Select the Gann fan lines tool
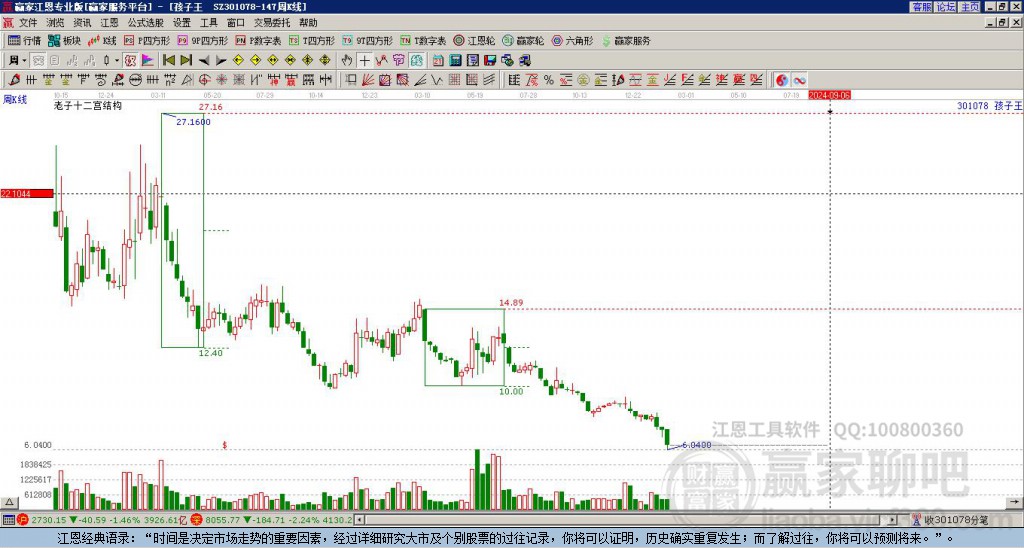Viewport: 1024px width, 548px height. coord(368,80)
